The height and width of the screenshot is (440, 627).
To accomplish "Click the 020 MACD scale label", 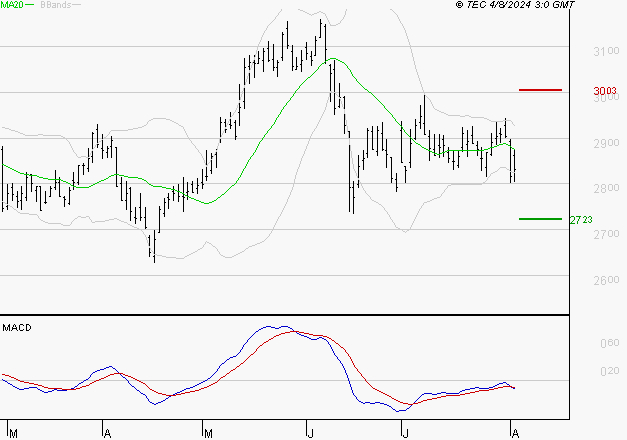I will tap(610, 371).
